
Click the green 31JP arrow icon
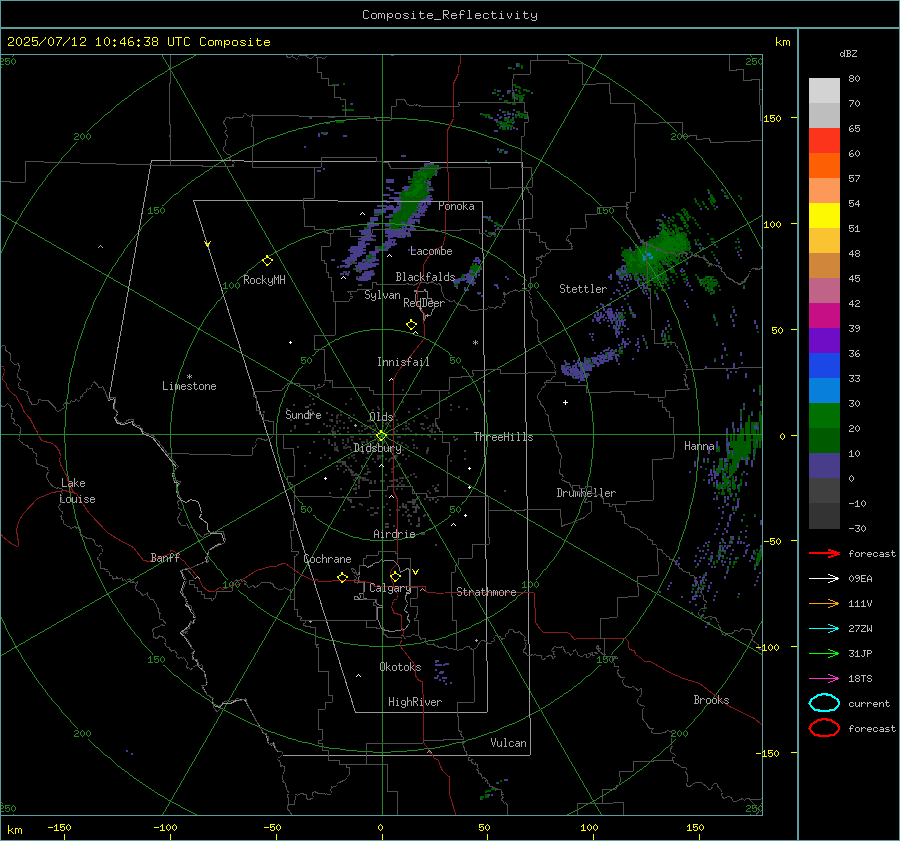coord(825,653)
